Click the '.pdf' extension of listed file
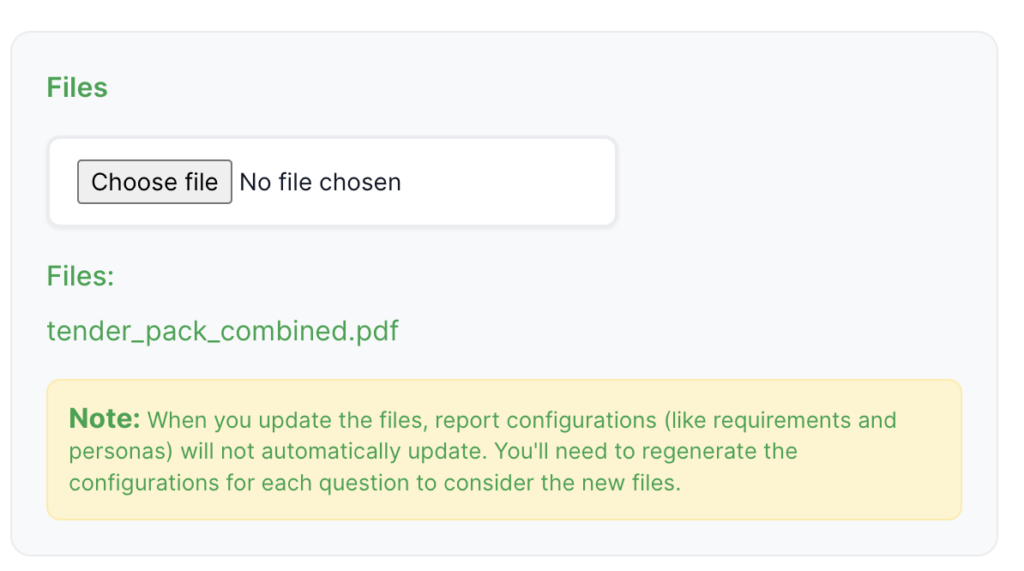The width and height of the screenshot is (1024, 571). (x=373, y=331)
